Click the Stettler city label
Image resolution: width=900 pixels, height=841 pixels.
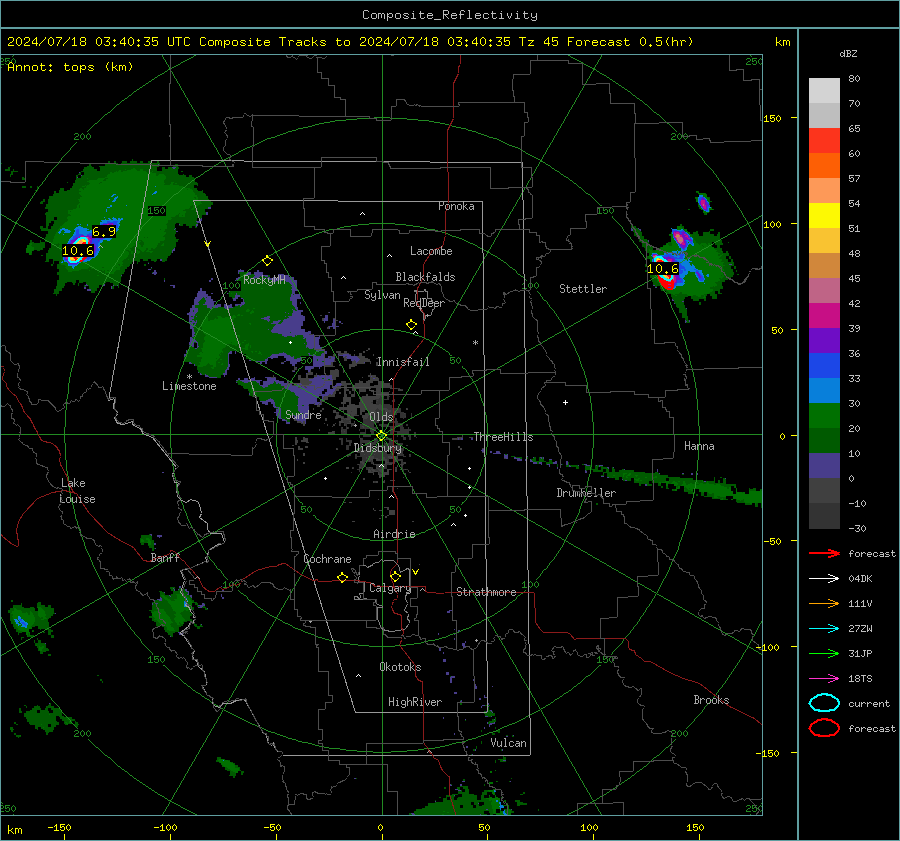click(x=583, y=289)
